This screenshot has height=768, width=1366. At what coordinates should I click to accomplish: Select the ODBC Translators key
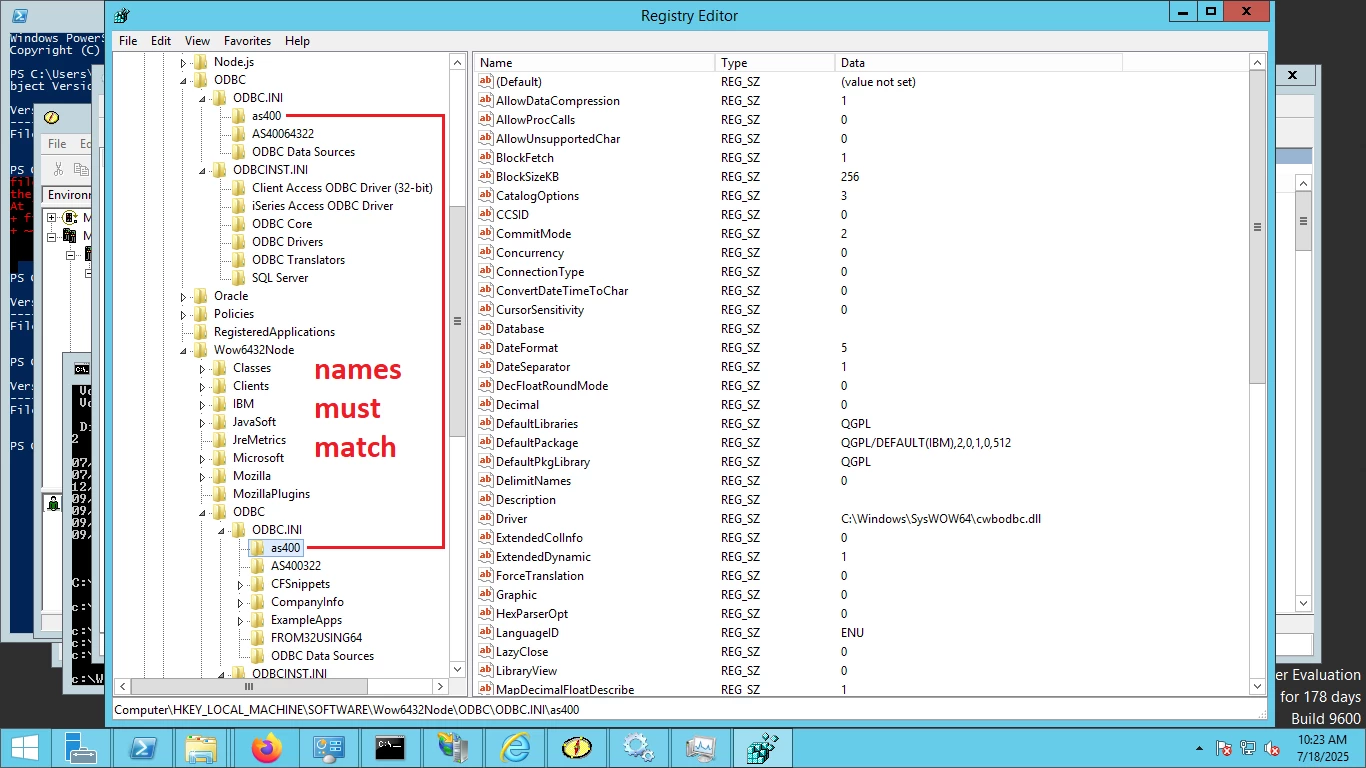pyautogui.click(x=298, y=260)
